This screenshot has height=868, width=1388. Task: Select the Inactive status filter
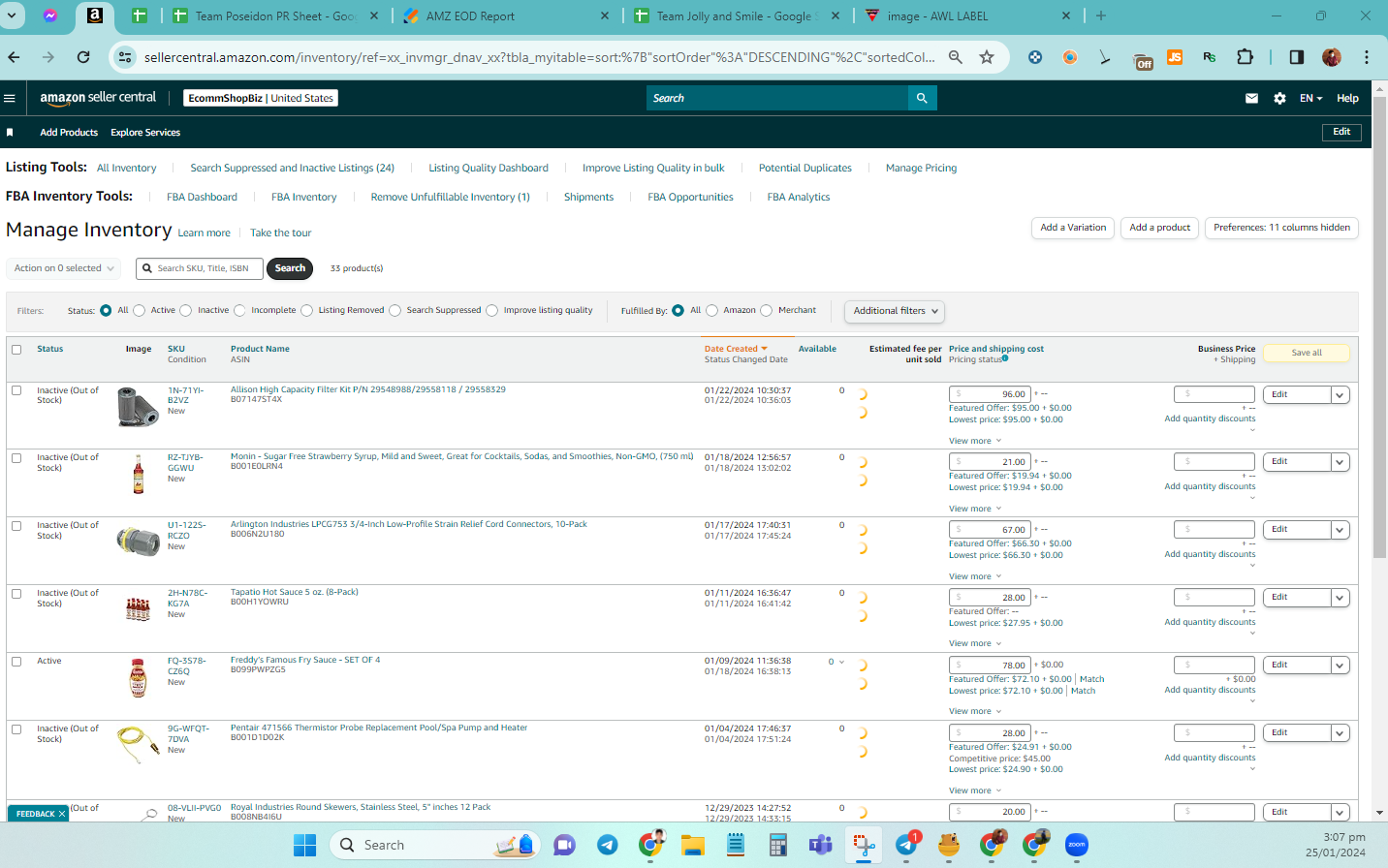[x=186, y=311]
